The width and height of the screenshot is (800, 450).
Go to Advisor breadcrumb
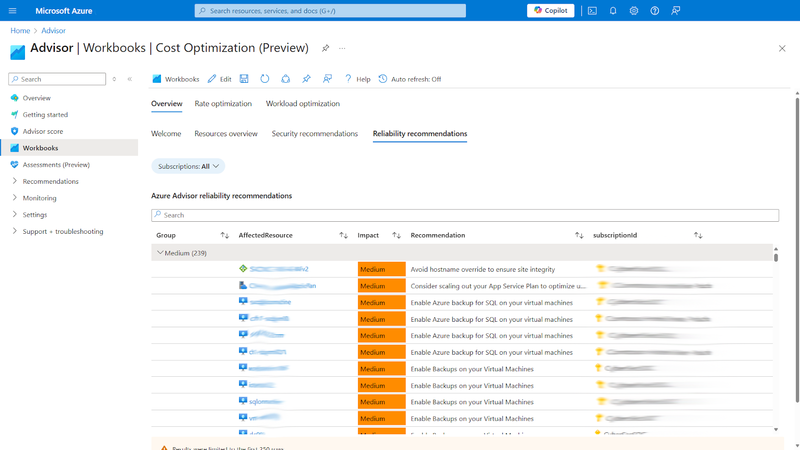pyautogui.click(x=54, y=31)
